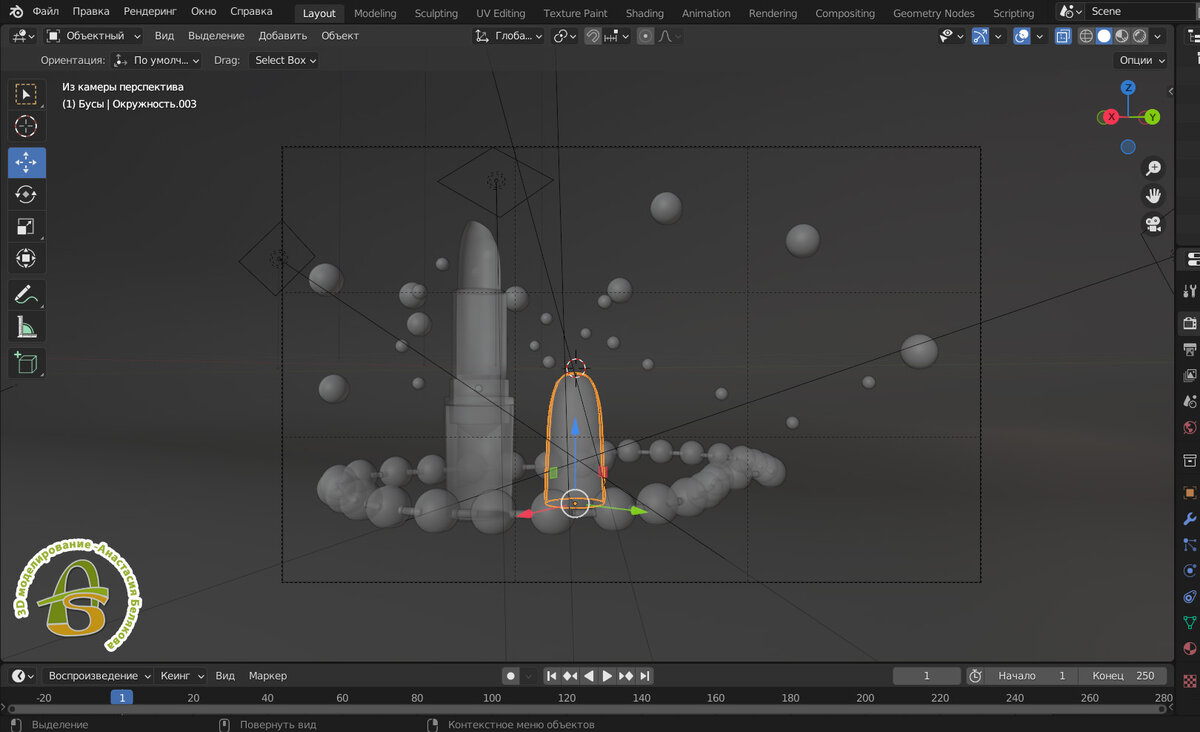1200x732 pixels.
Task: Open the View Layer properties tab
Action: pos(1190,376)
